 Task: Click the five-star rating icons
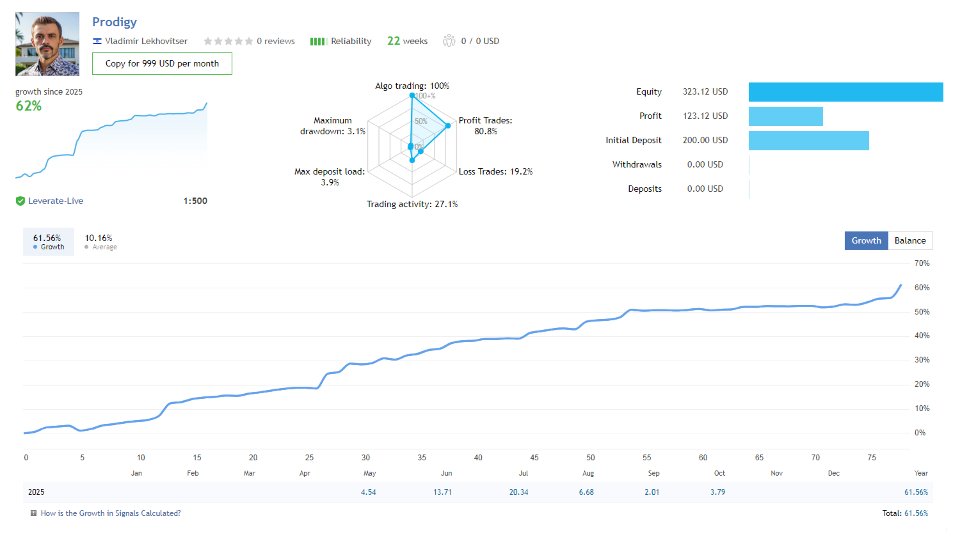(227, 41)
